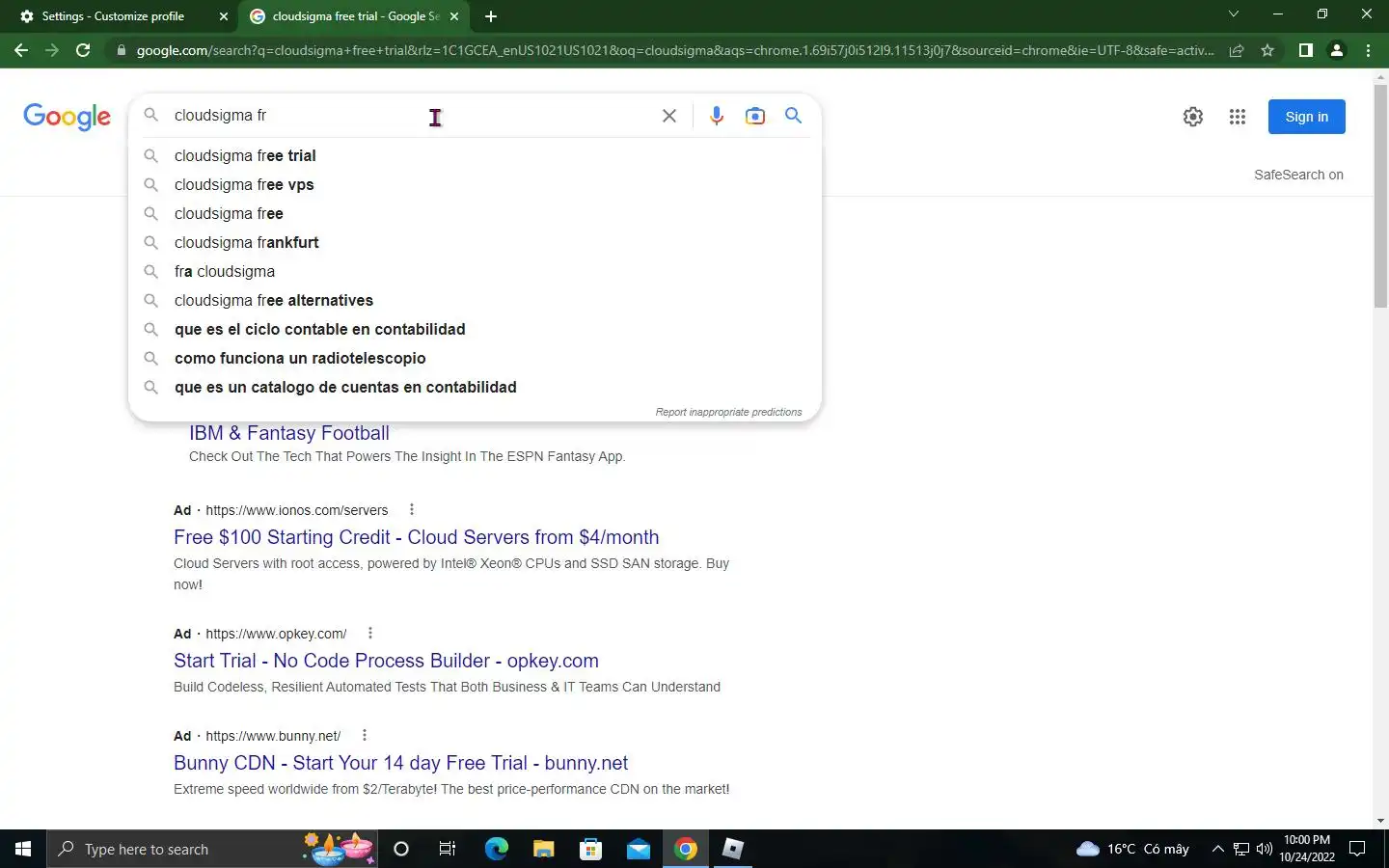Click Chrome icon on taskbar
This screenshot has height=868, width=1389.
pyautogui.click(x=685, y=849)
